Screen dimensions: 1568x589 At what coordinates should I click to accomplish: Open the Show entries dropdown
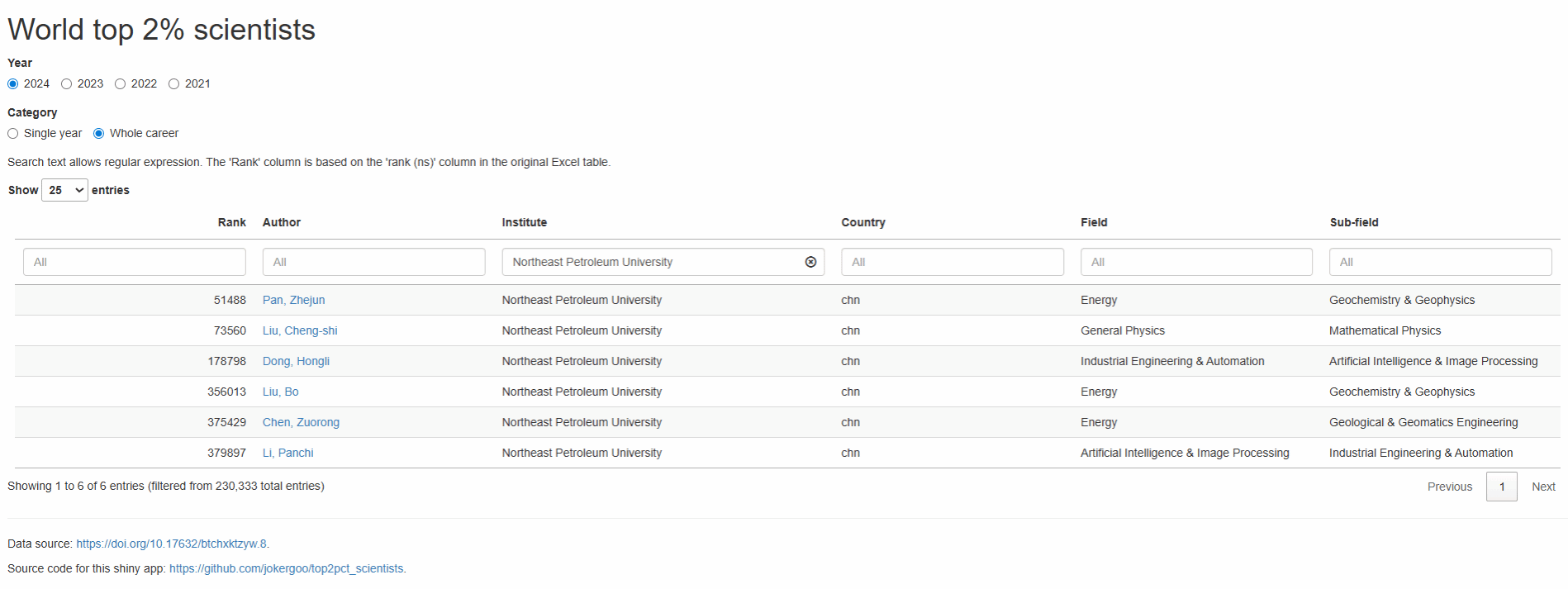pos(64,190)
